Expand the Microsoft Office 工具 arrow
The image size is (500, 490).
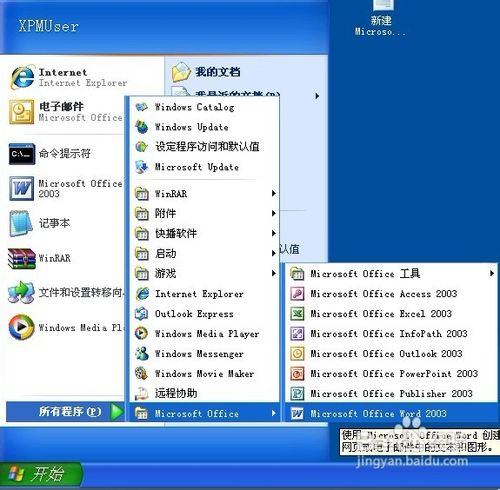click(x=492, y=273)
